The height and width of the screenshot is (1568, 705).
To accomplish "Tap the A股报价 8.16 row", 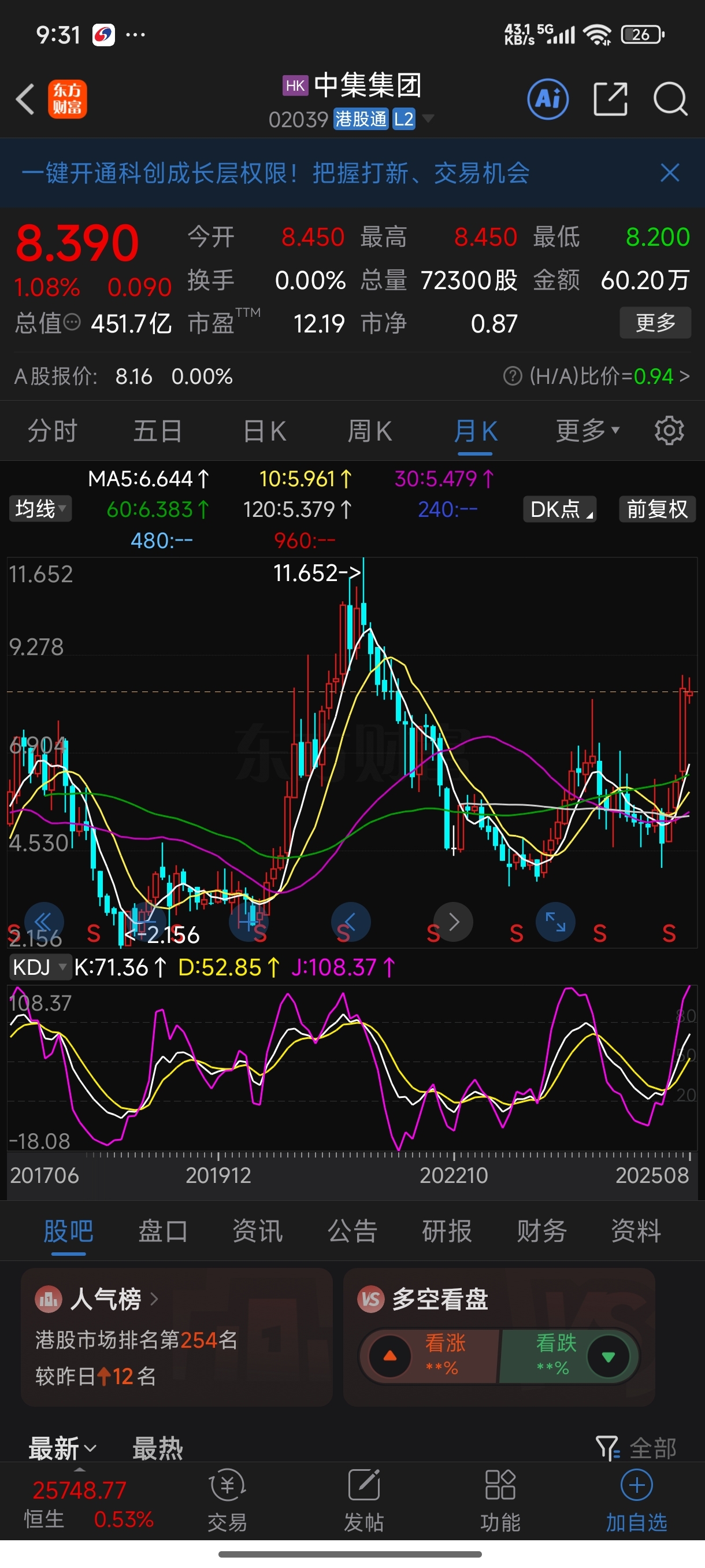I will tap(124, 376).
